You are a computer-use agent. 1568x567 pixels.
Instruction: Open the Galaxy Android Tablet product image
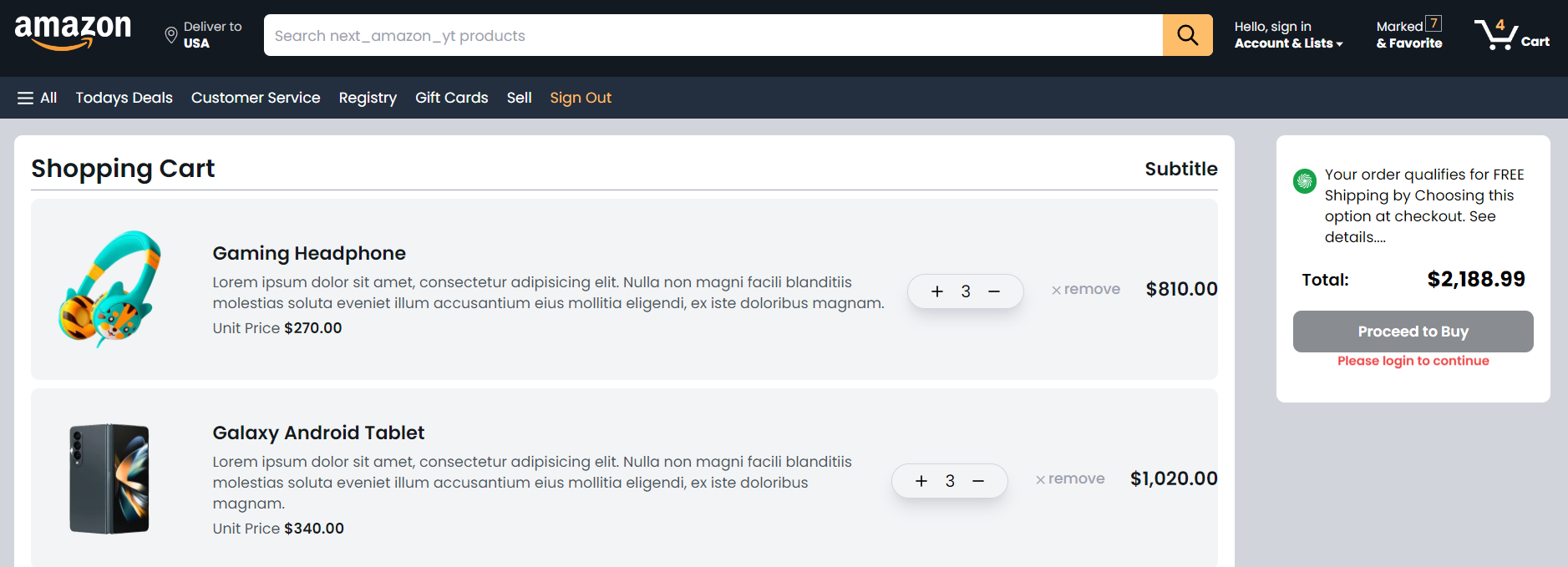(109, 478)
